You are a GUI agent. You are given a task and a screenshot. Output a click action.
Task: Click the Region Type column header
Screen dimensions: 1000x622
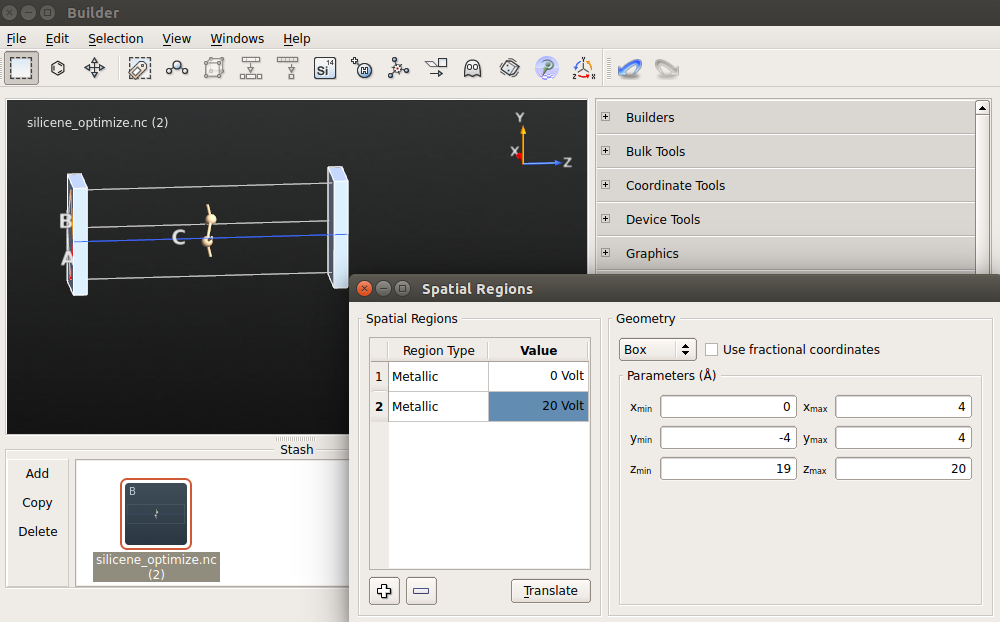pos(439,350)
